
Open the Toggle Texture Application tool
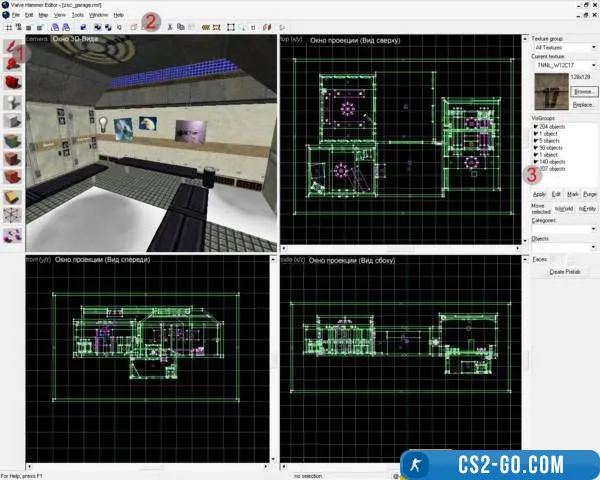point(14,141)
